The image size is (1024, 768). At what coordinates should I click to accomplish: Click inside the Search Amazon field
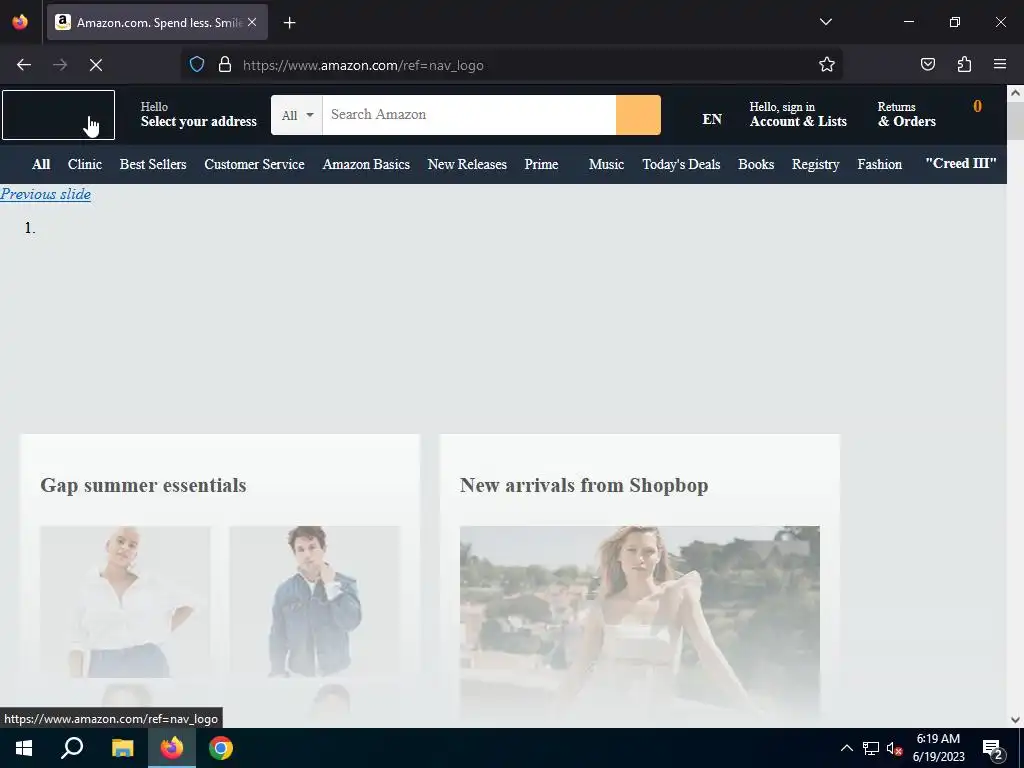pos(469,115)
